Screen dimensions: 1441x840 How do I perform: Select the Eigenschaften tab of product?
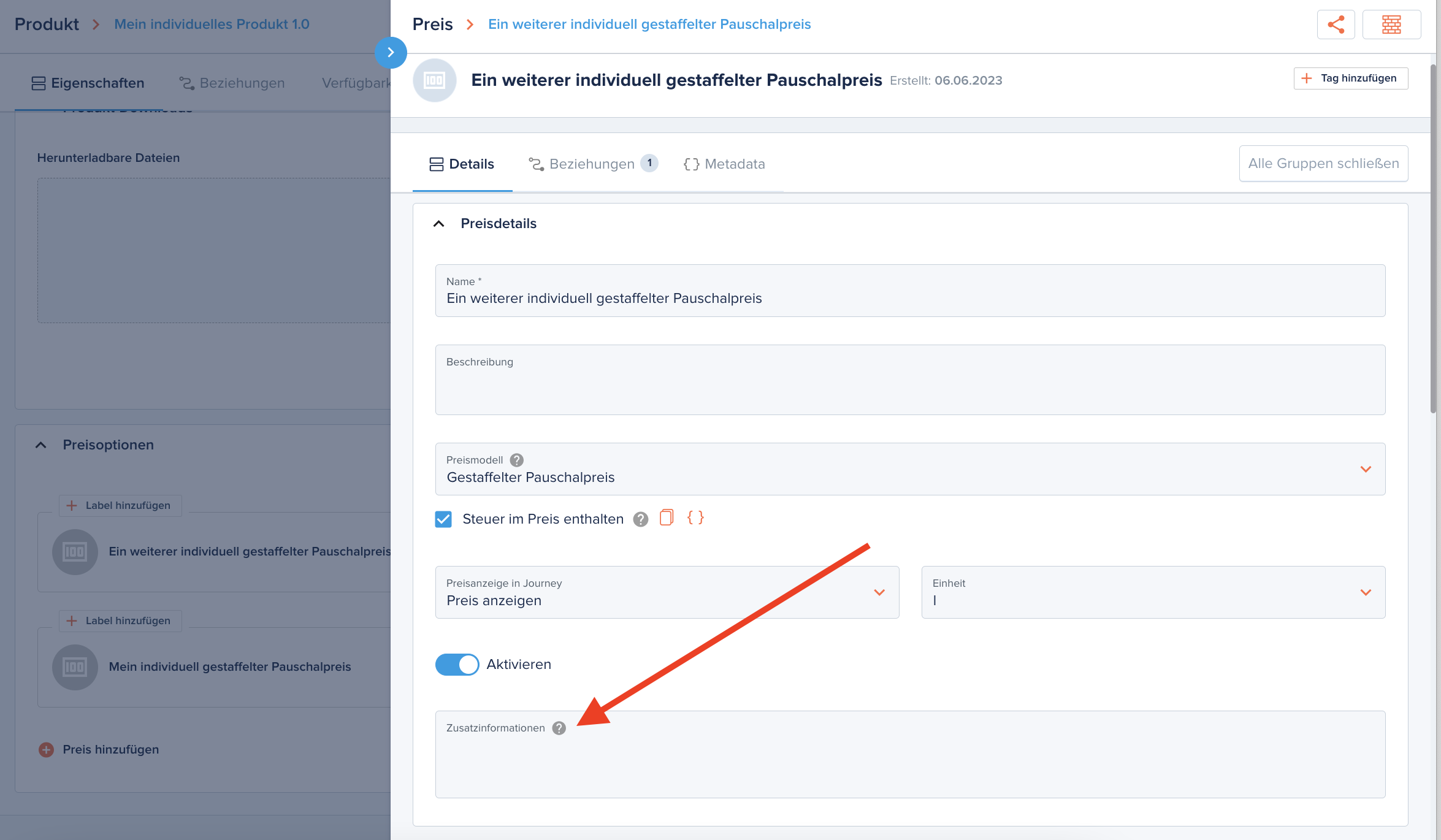(88, 83)
